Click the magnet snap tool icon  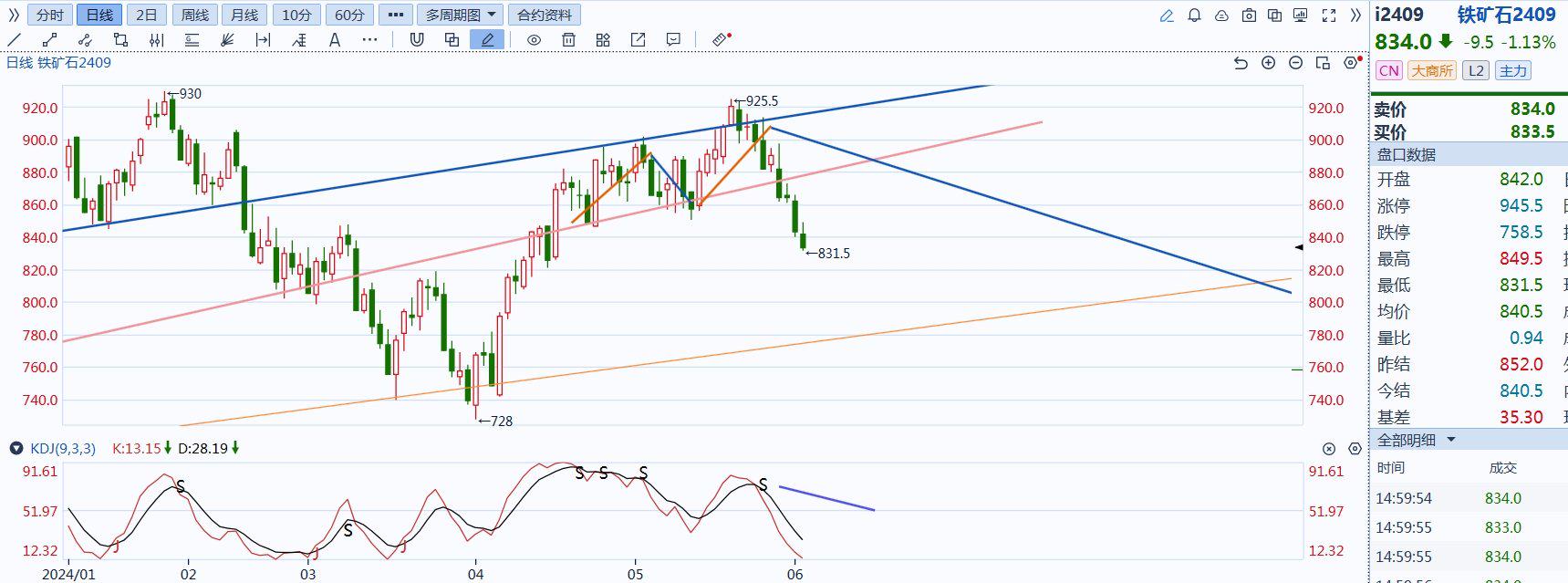pyautogui.click(x=417, y=40)
